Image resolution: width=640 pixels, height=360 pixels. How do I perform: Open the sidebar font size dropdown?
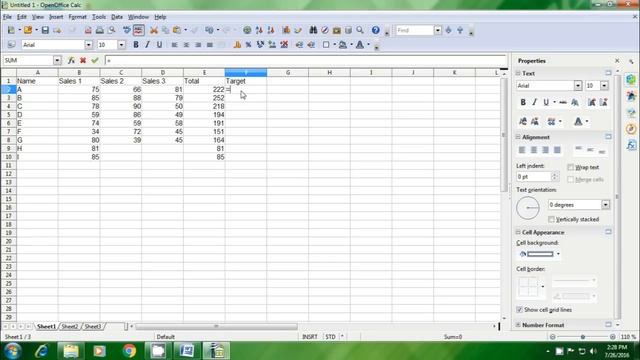604,86
